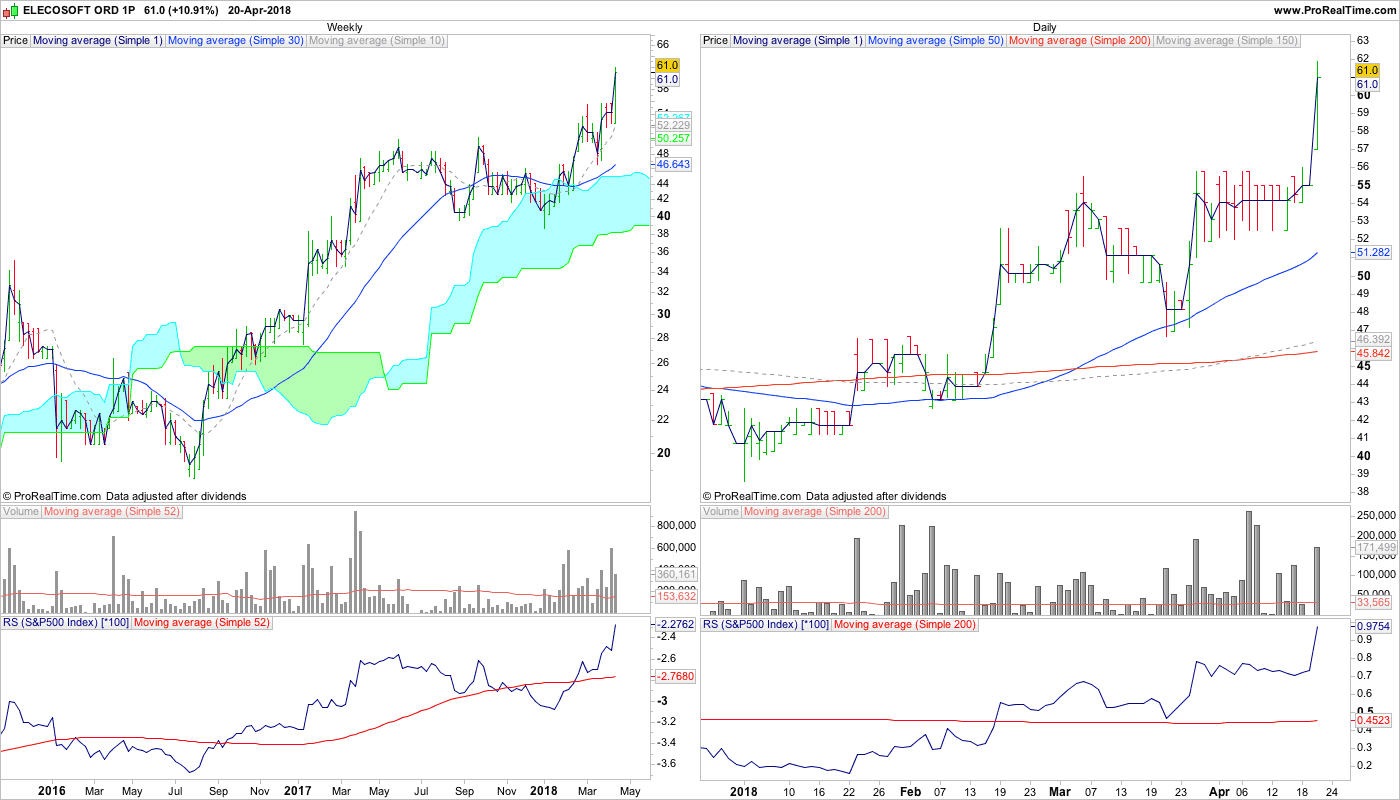Open Moving average (Simple 52) legend in Weekly volume panel
Screen dimensions: 1400x800
click(112, 512)
